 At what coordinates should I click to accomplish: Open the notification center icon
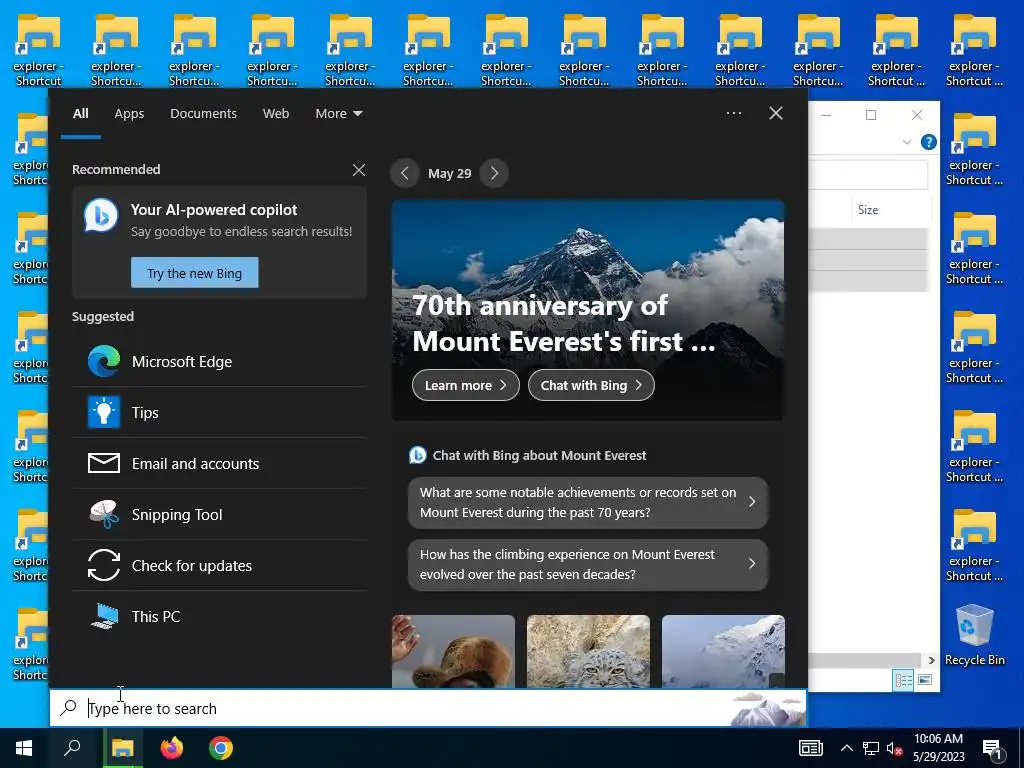993,750
